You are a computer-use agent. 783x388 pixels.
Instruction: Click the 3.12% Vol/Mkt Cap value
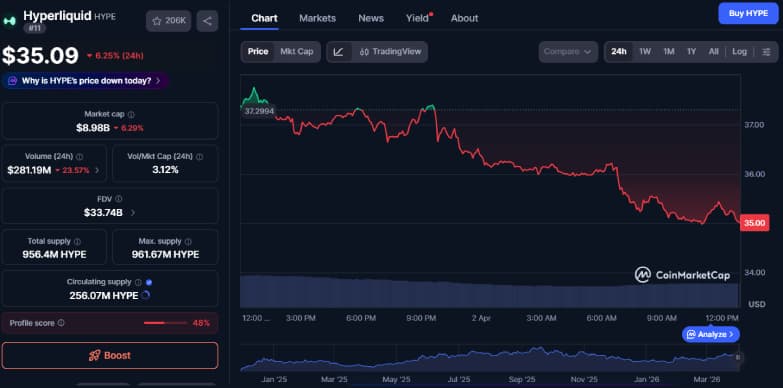(165, 170)
